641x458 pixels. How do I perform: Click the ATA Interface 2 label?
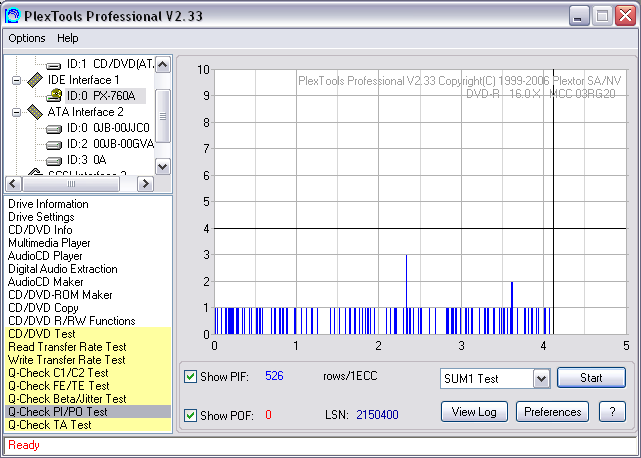tap(85, 112)
